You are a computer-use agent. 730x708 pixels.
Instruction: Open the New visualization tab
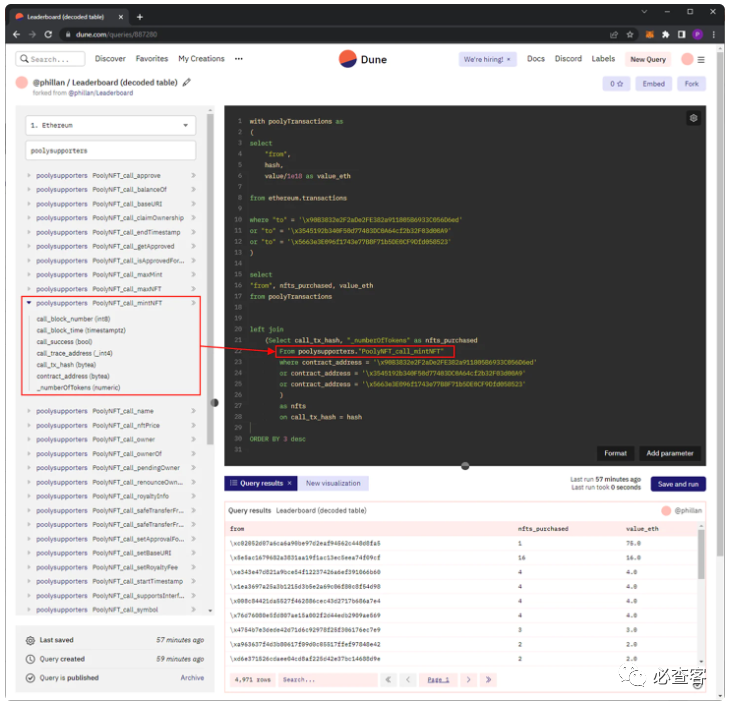pyautogui.click(x=333, y=483)
